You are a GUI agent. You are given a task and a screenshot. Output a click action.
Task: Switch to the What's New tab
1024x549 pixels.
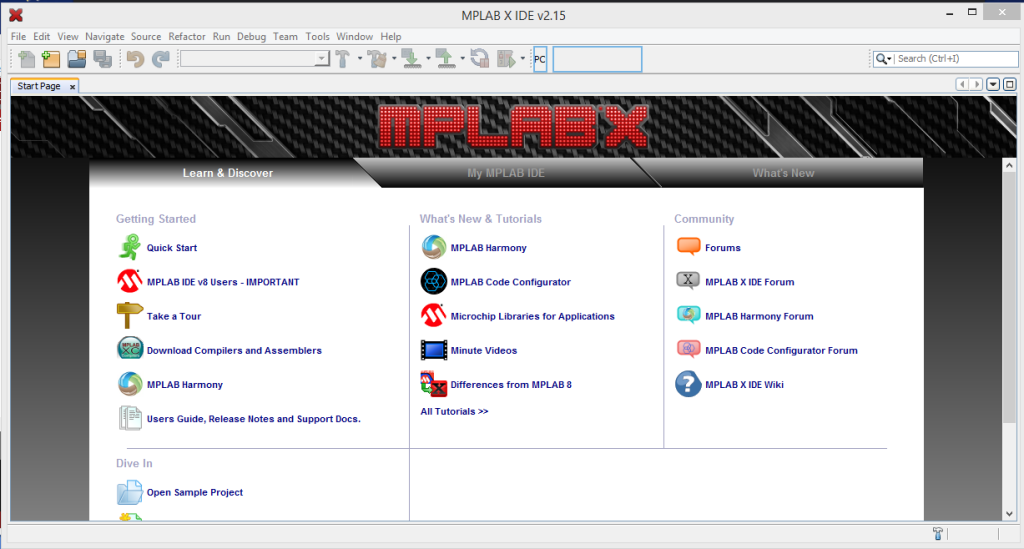click(783, 173)
